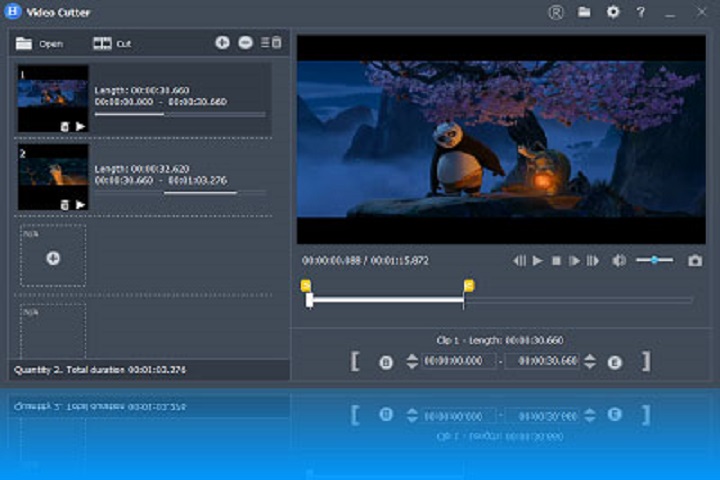This screenshot has width=720, height=480.
Task: Add a new clip with plus icon
Action: (x=222, y=43)
